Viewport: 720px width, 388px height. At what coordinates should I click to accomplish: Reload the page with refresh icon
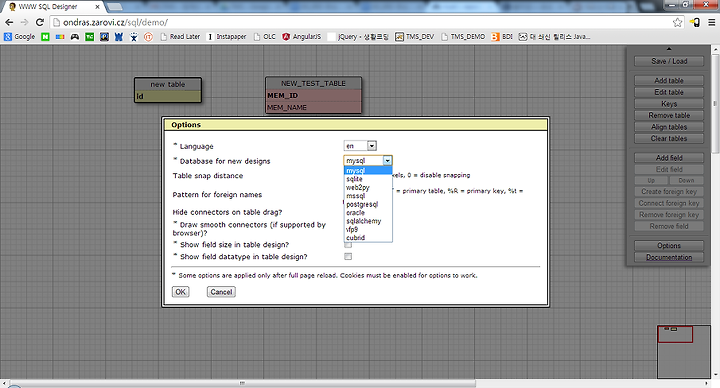[x=39, y=22]
